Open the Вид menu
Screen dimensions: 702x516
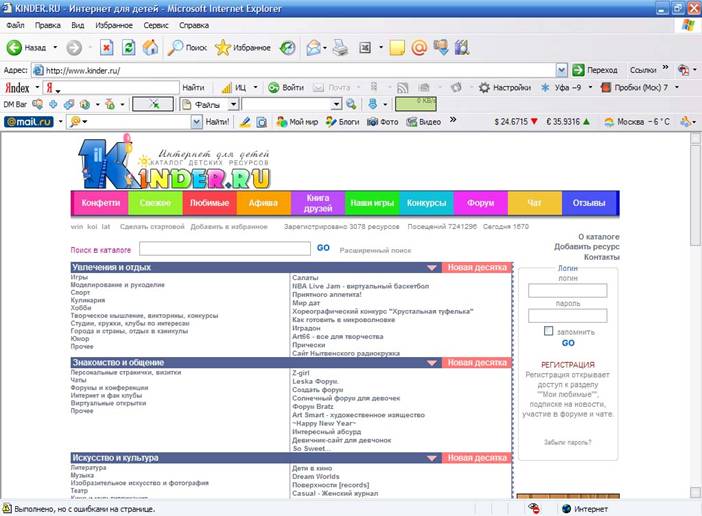click(x=77, y=26)
